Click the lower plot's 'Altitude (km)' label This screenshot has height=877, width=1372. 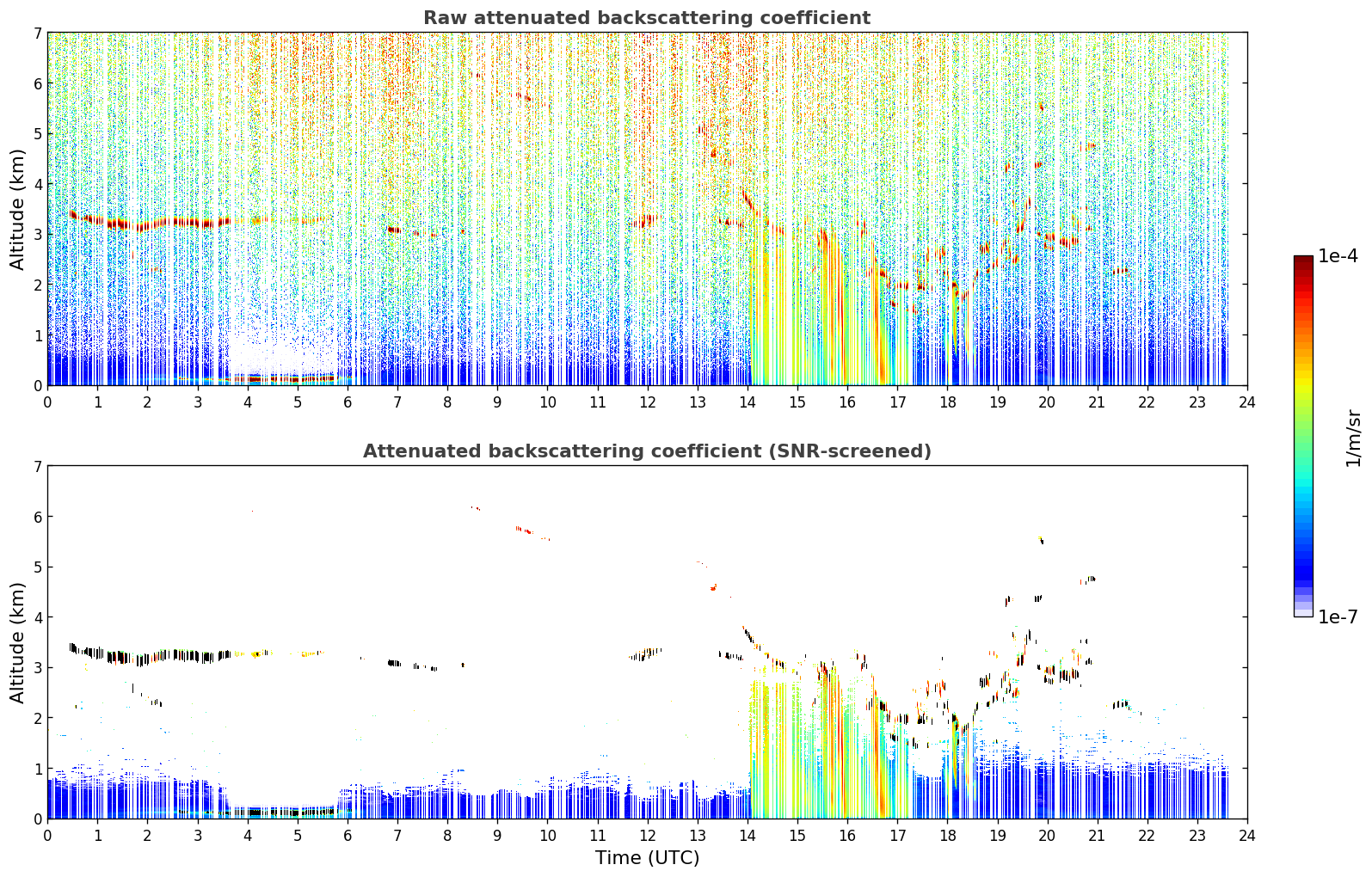18,642
